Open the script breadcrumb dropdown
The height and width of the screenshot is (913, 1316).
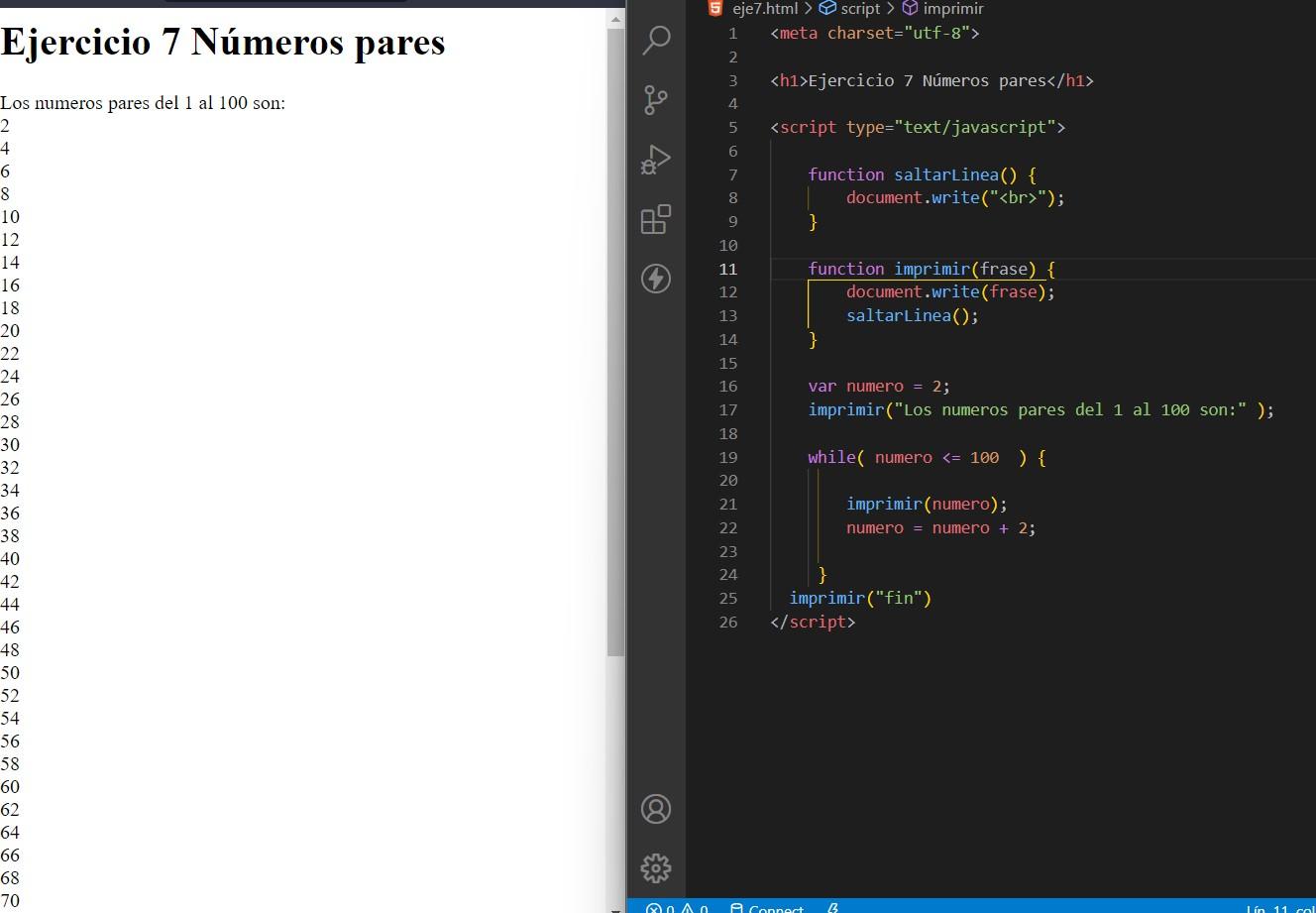click(860, 8)
